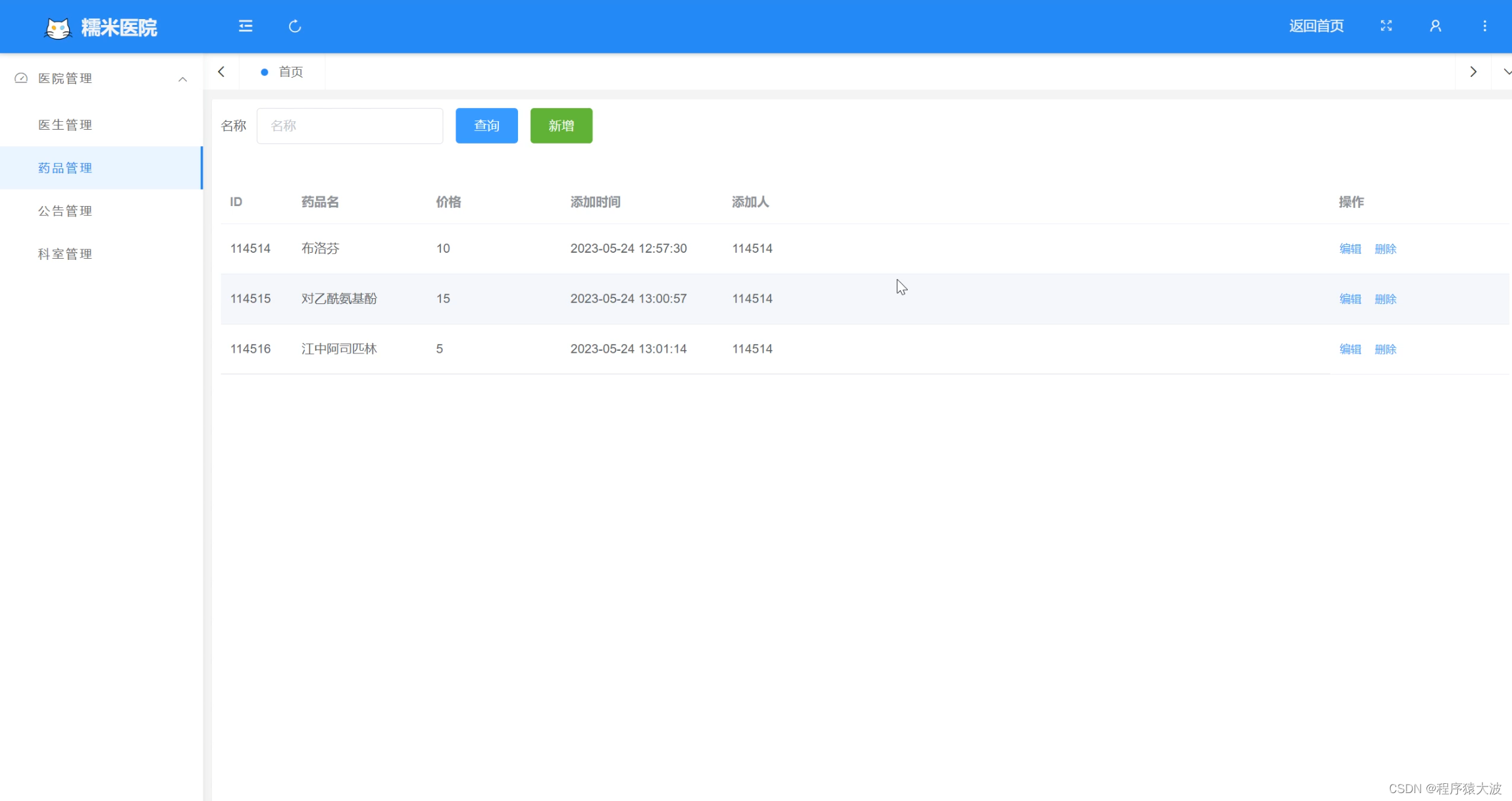Toggle fullscreen mode icon
1512x801 pixels.
pos(1386,26)
